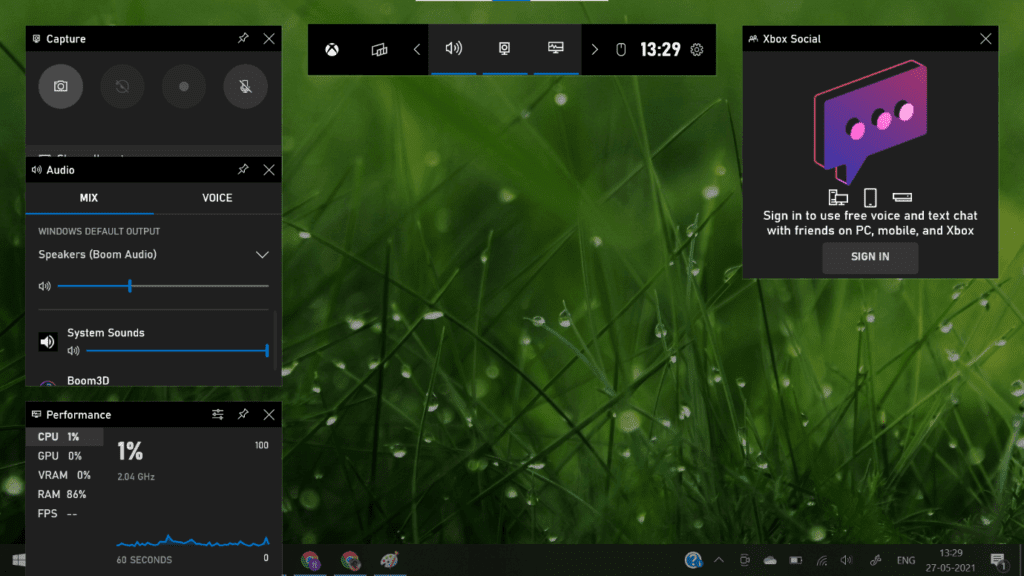Expand more widgets with the right chevron
The width and height of the screenshot is (1024, 576).
tap(593, 49)
